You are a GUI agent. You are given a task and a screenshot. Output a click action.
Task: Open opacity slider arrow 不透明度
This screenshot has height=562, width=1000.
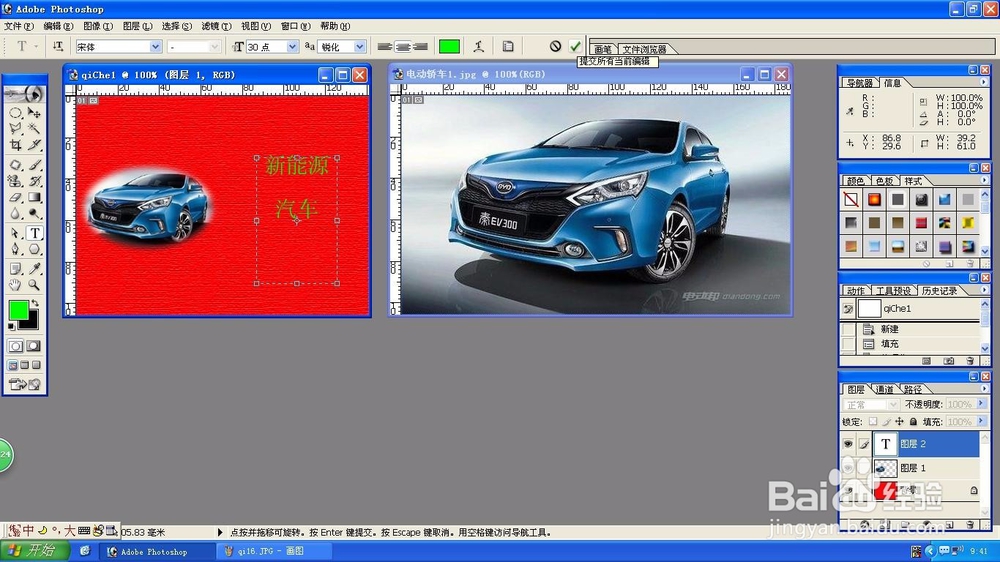(x=981, y=404)
